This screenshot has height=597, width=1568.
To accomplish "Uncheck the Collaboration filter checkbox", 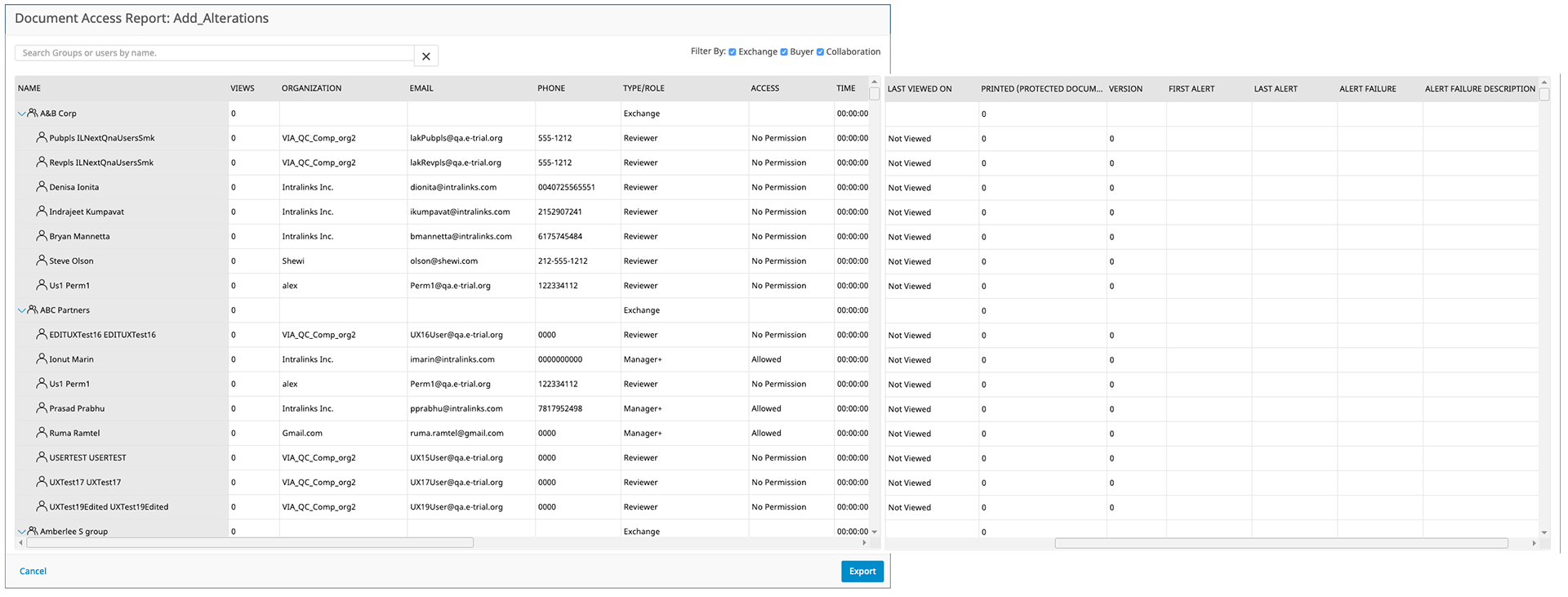I will (x=820, y=52).
